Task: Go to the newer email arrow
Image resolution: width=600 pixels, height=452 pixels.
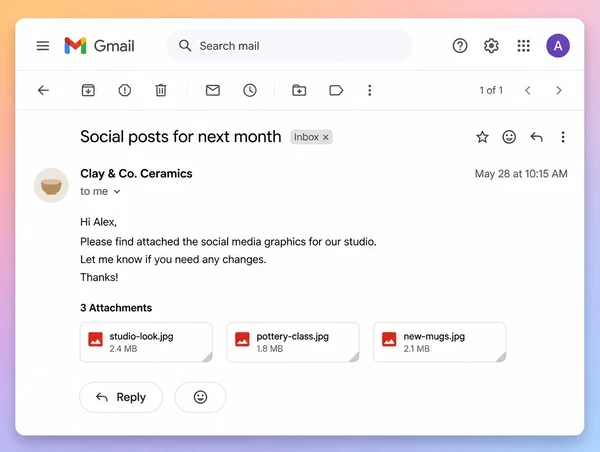Action: [528, 90]
